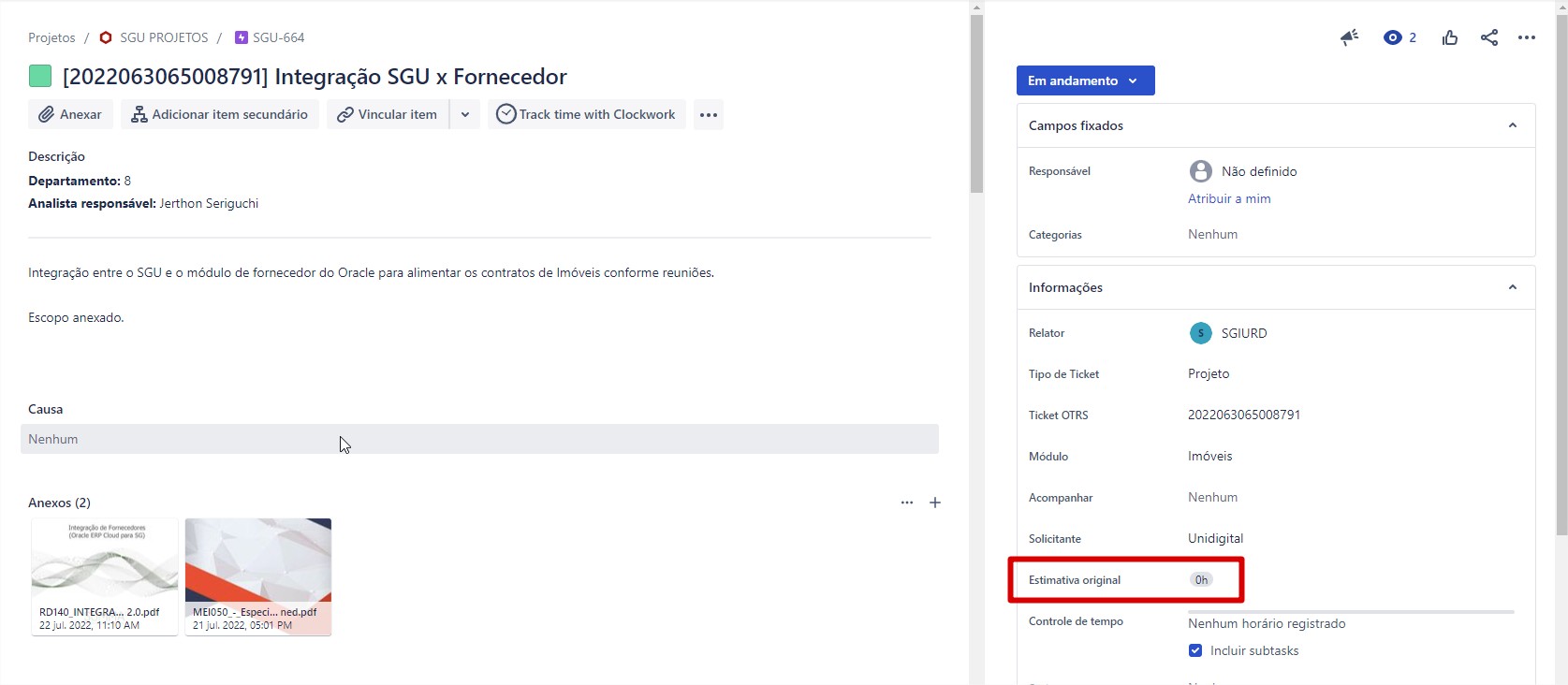
Task: Start Track time with Clockwork
Action: [x=586, y=114]
